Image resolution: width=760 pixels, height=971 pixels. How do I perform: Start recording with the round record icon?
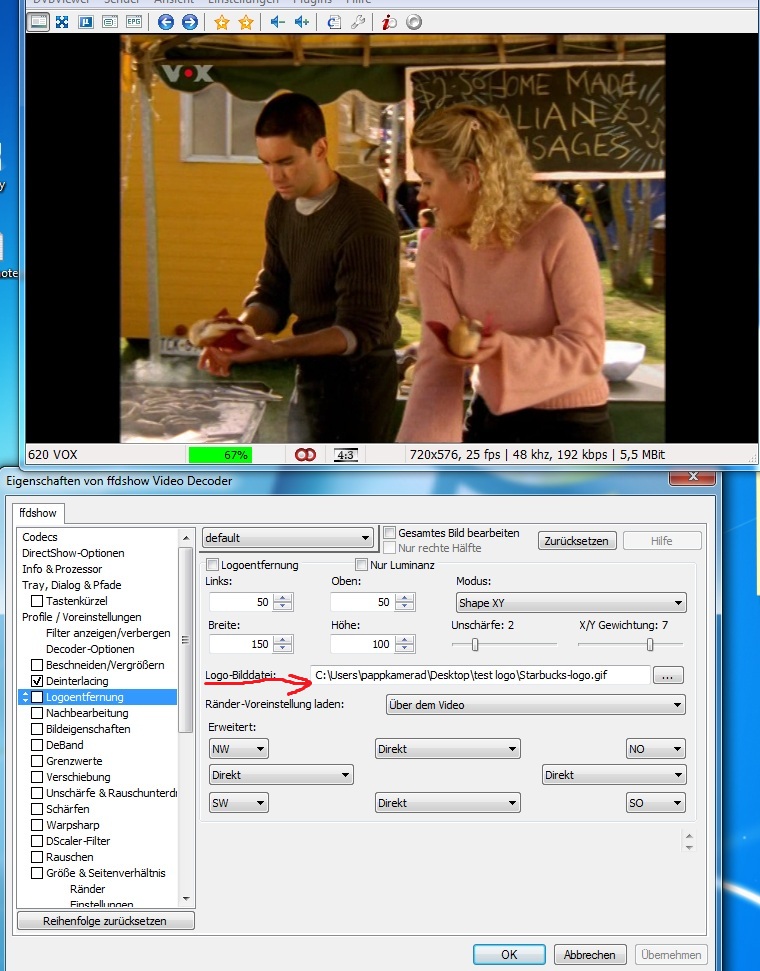coord(414,22)
